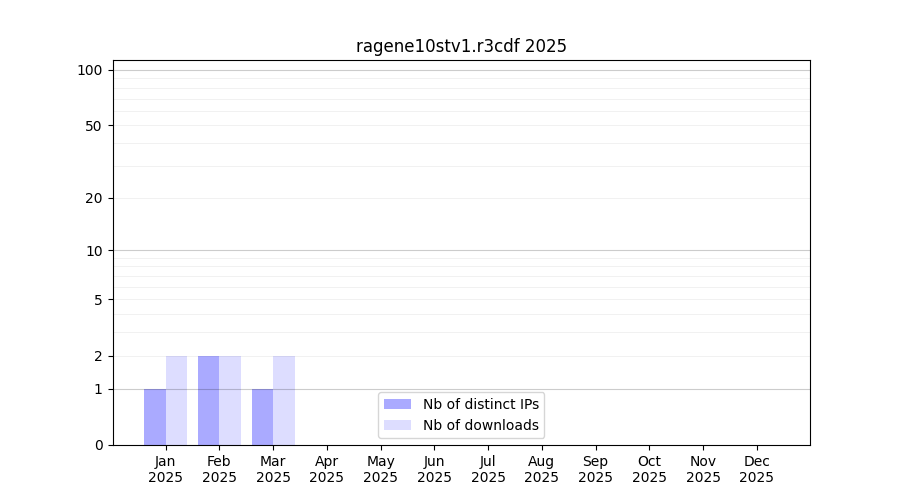Click the 0 y-axis tick label
This screenshot has width=900, height=500.
(98, 445)
